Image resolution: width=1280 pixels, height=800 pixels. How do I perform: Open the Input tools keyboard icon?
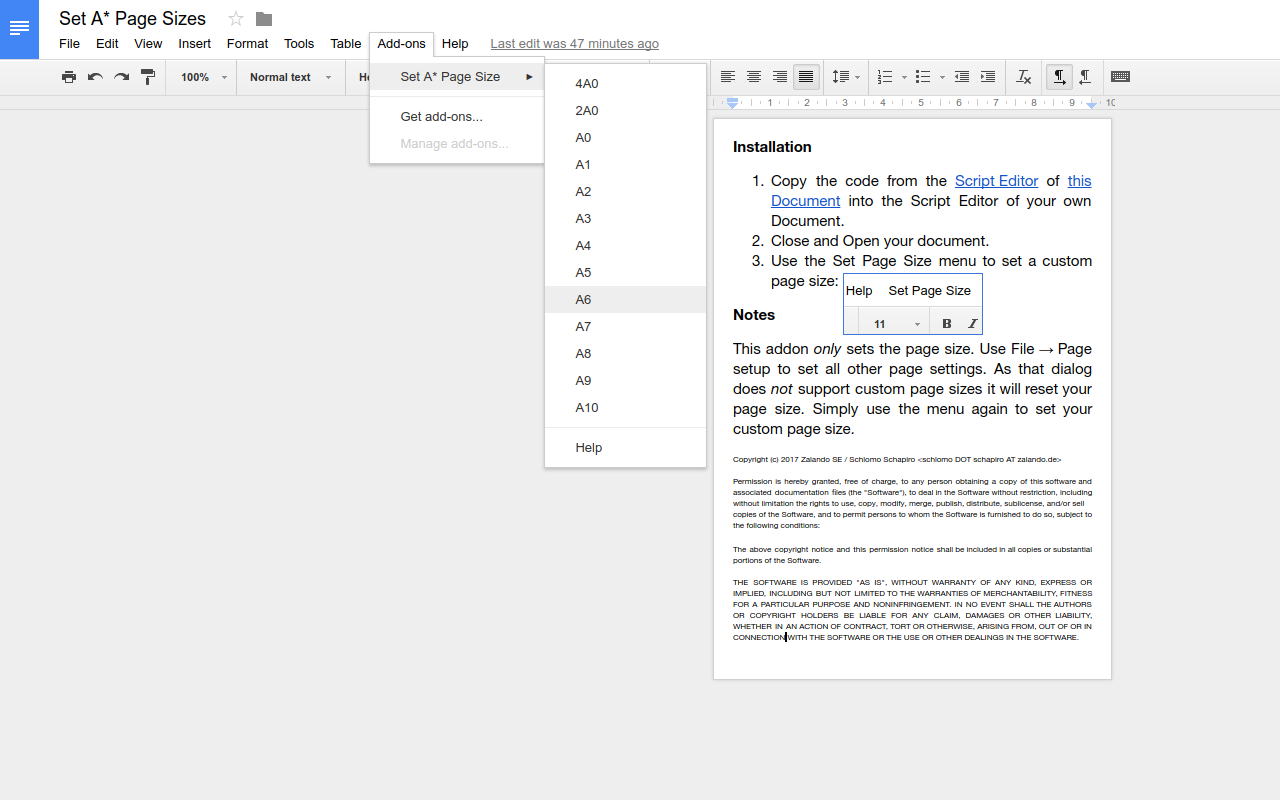click(x=1120, y=77)
